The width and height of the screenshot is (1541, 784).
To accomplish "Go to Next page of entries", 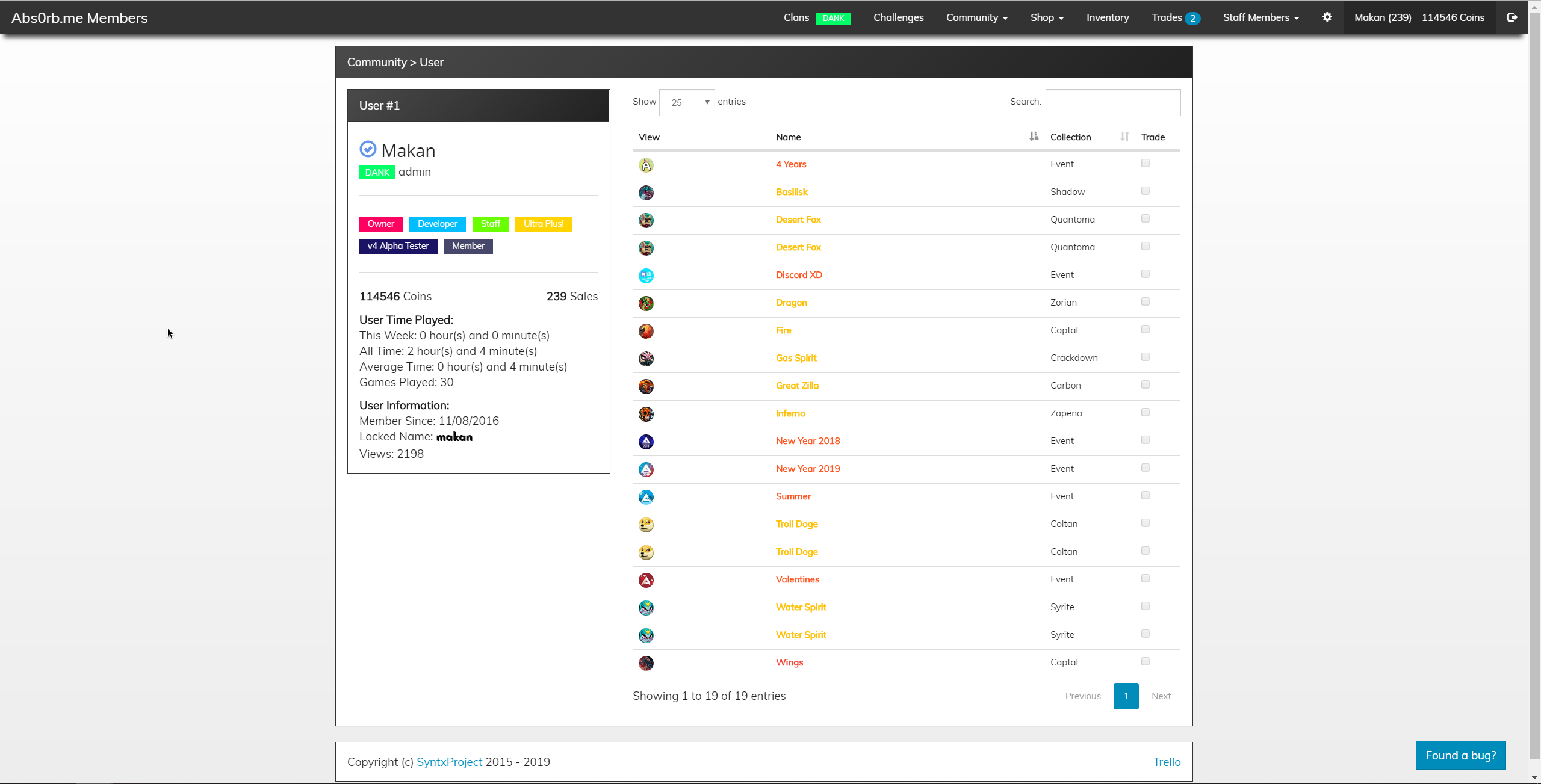I will point(1161,696).
